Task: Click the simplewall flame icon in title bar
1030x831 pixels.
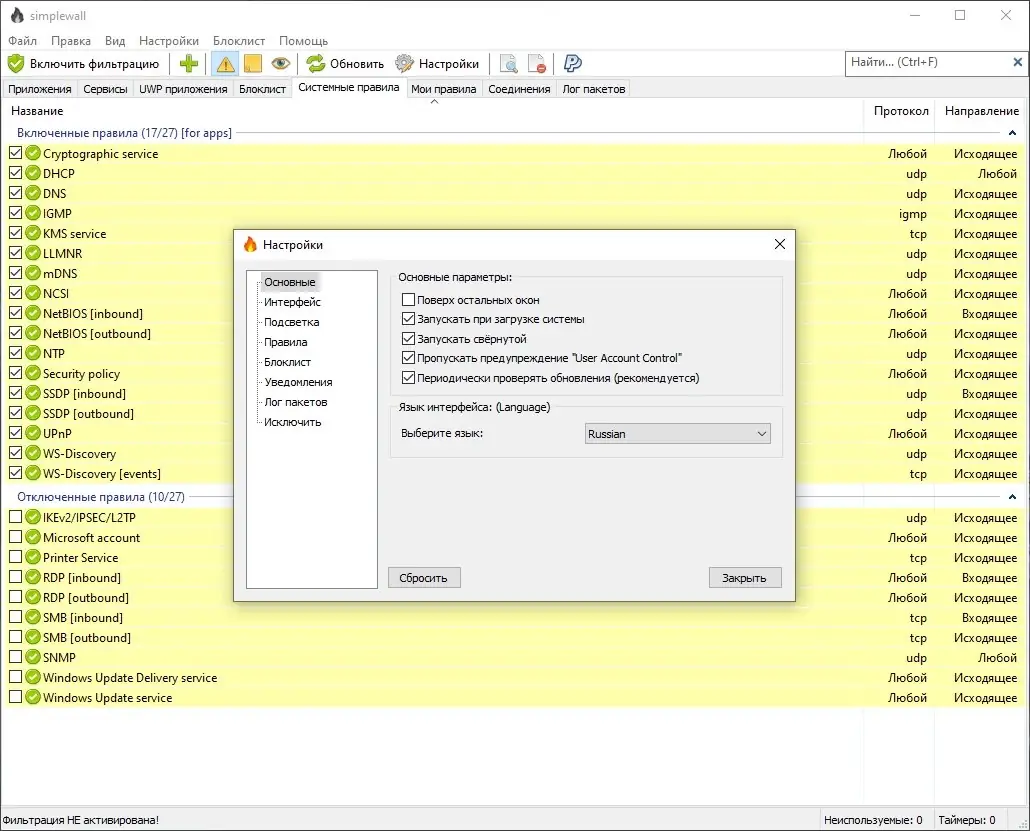Action: 17,15
